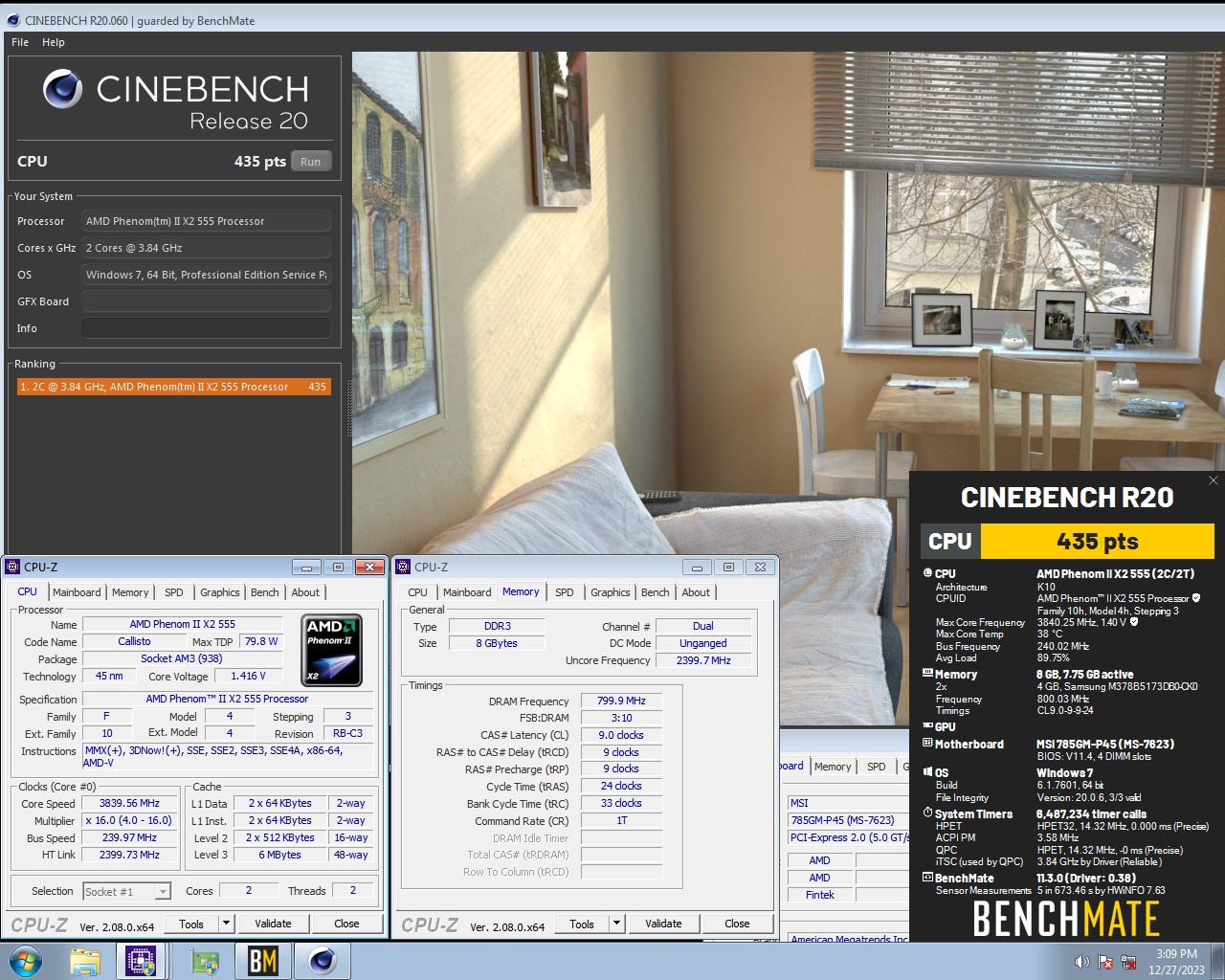Viewport: 1225px width, 980px height.
Task: Click the AMD Phenom II logo in CPU-Z
Action: click(x=332, y=651)
